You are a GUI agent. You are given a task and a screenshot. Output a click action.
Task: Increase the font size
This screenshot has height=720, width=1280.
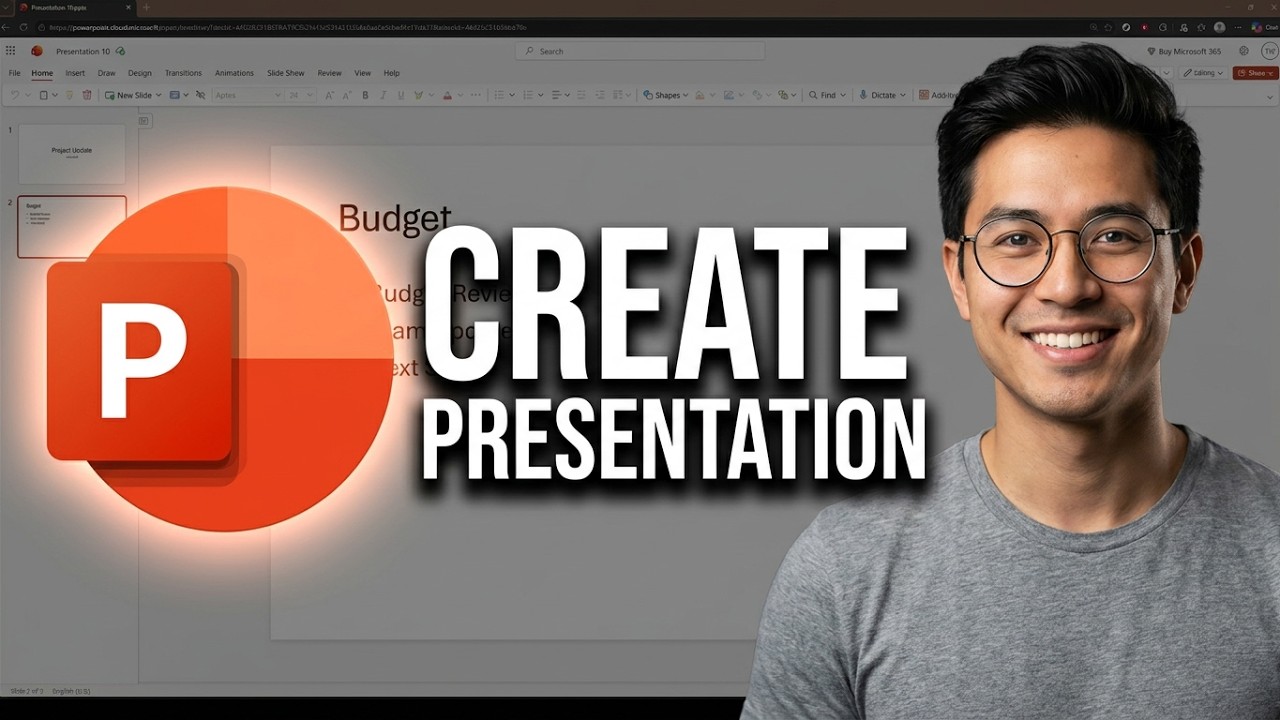coord(329,95)
